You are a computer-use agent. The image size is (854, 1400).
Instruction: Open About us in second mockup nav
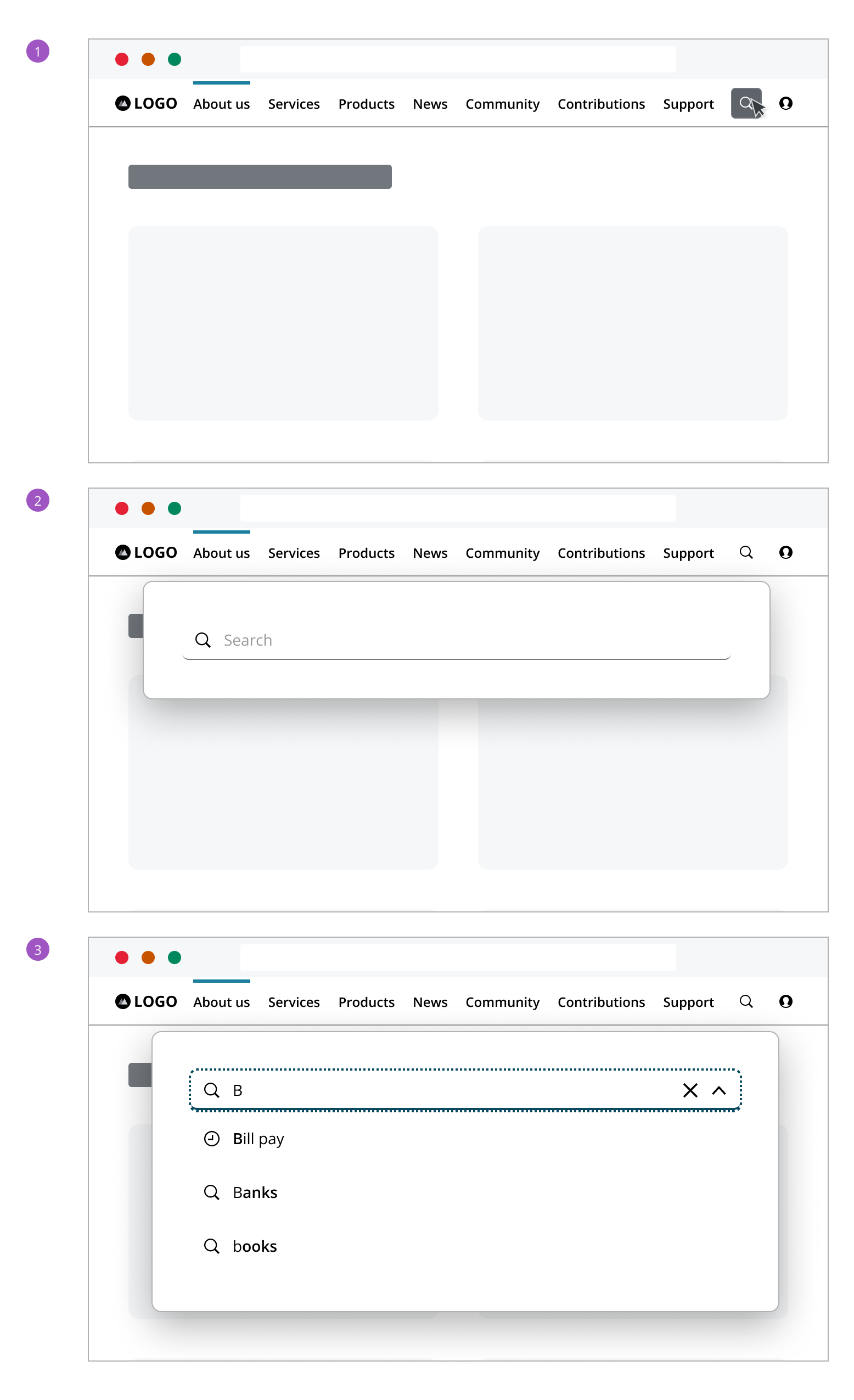click(221, 553)
